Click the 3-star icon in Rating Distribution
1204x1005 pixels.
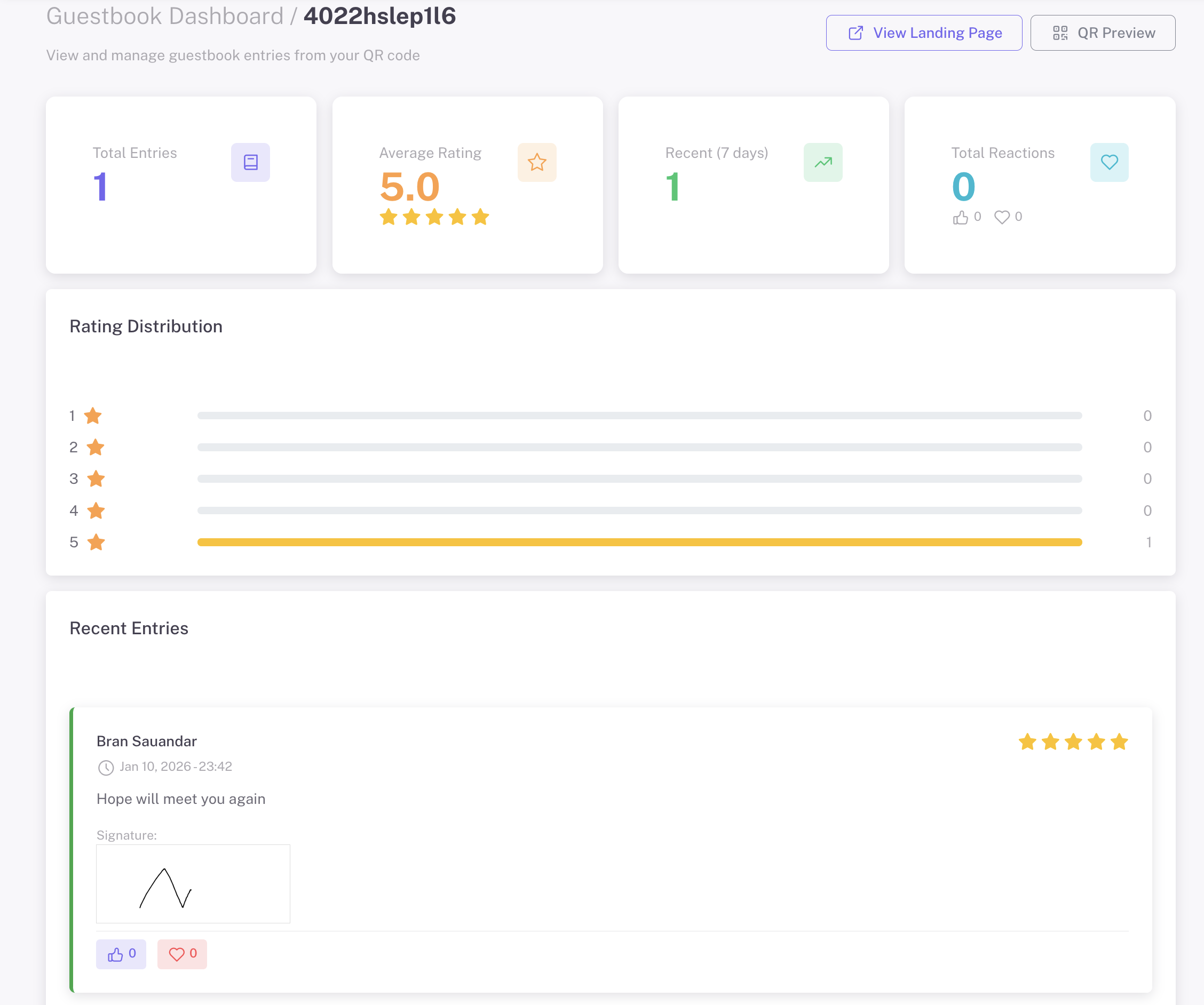tap(95, 478)
